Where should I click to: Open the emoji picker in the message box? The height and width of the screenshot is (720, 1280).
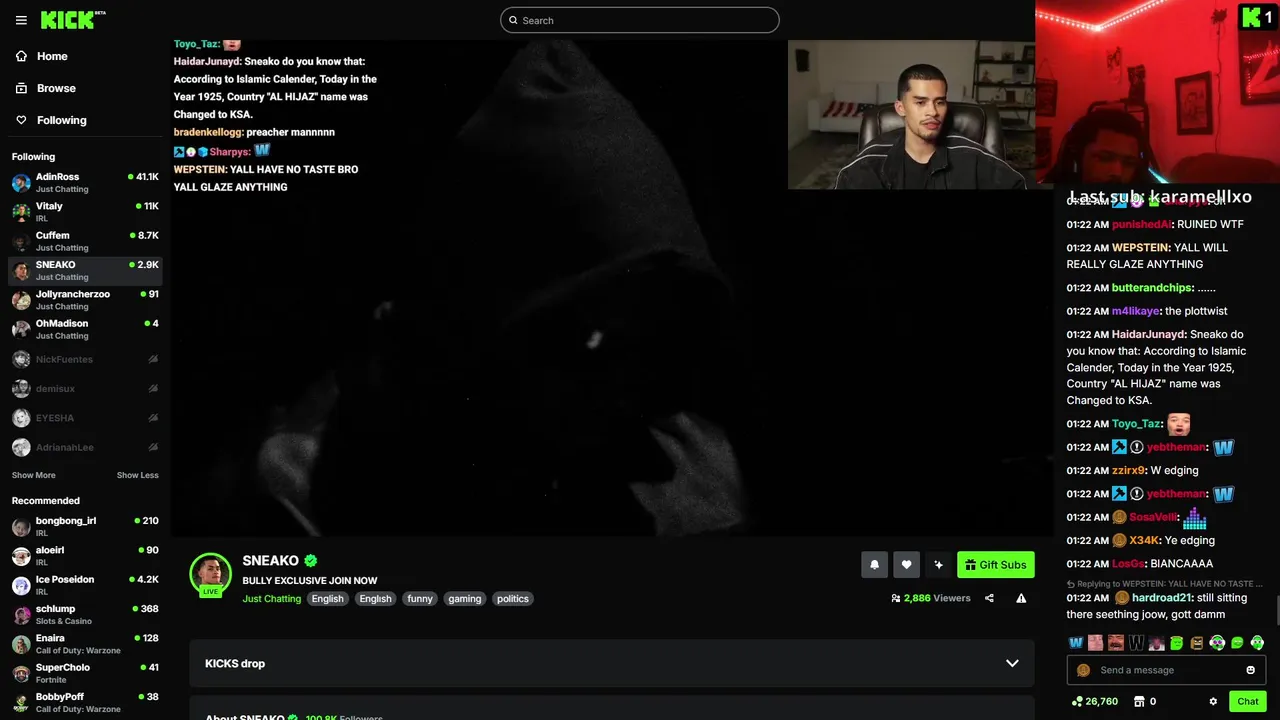(1250, 670)
